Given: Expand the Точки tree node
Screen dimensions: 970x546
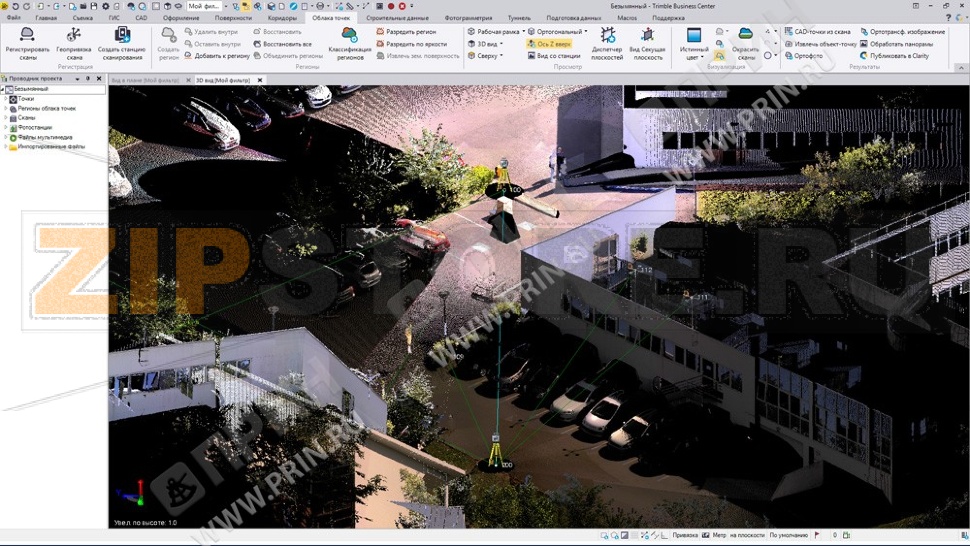Looking at the screenshot, I should (6, 99).
